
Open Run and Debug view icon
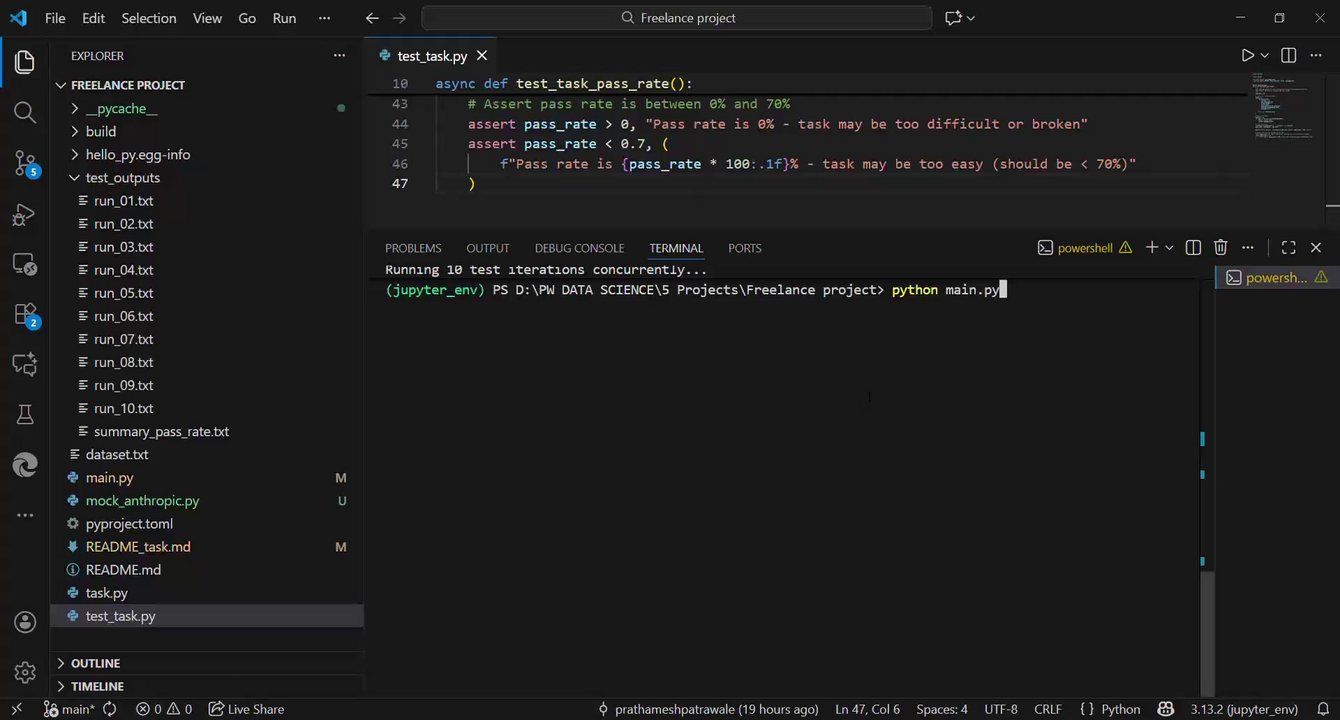tap(25, 214)
